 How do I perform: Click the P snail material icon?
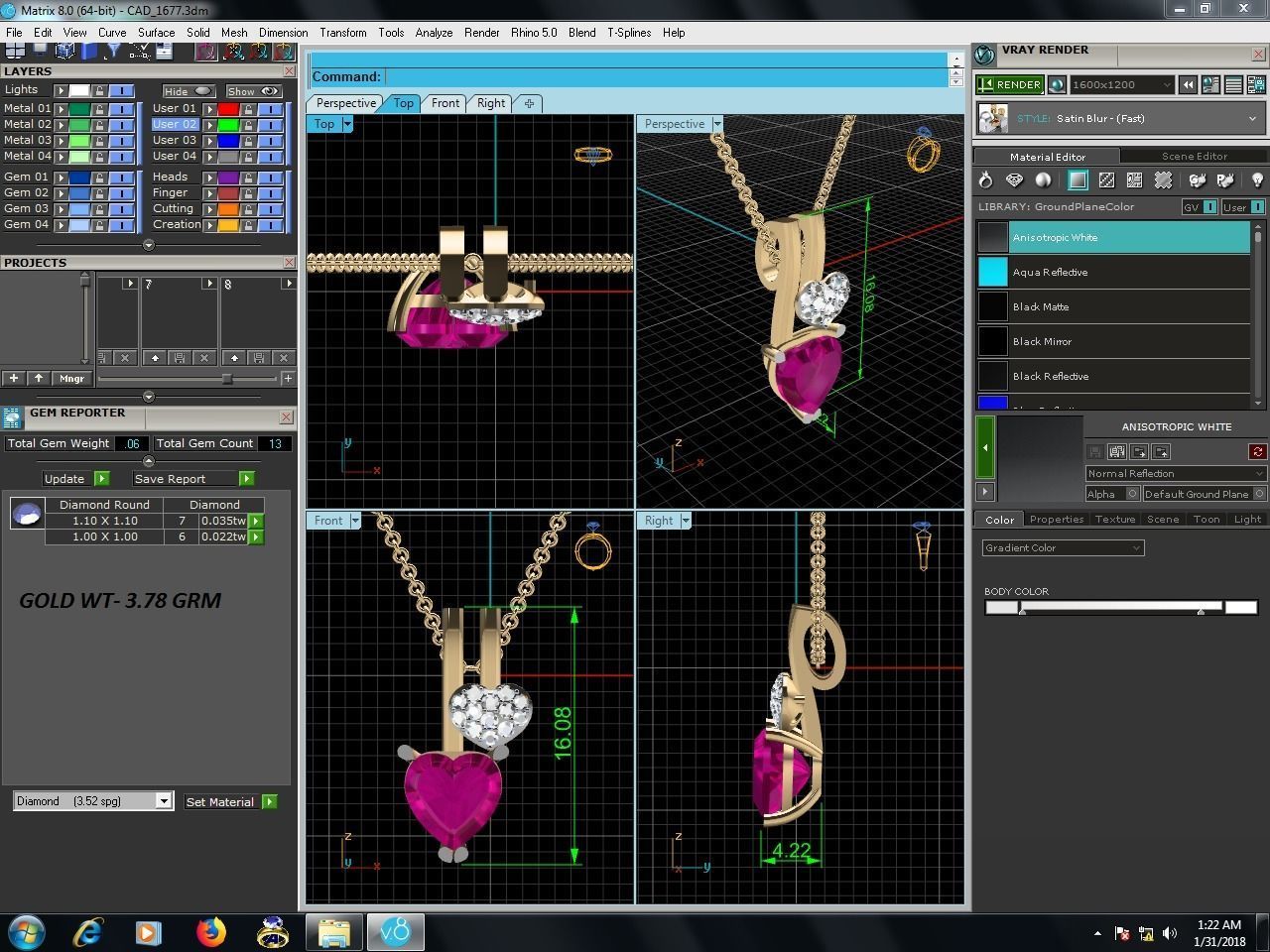pyautogui.click(x=1226, y=179)
